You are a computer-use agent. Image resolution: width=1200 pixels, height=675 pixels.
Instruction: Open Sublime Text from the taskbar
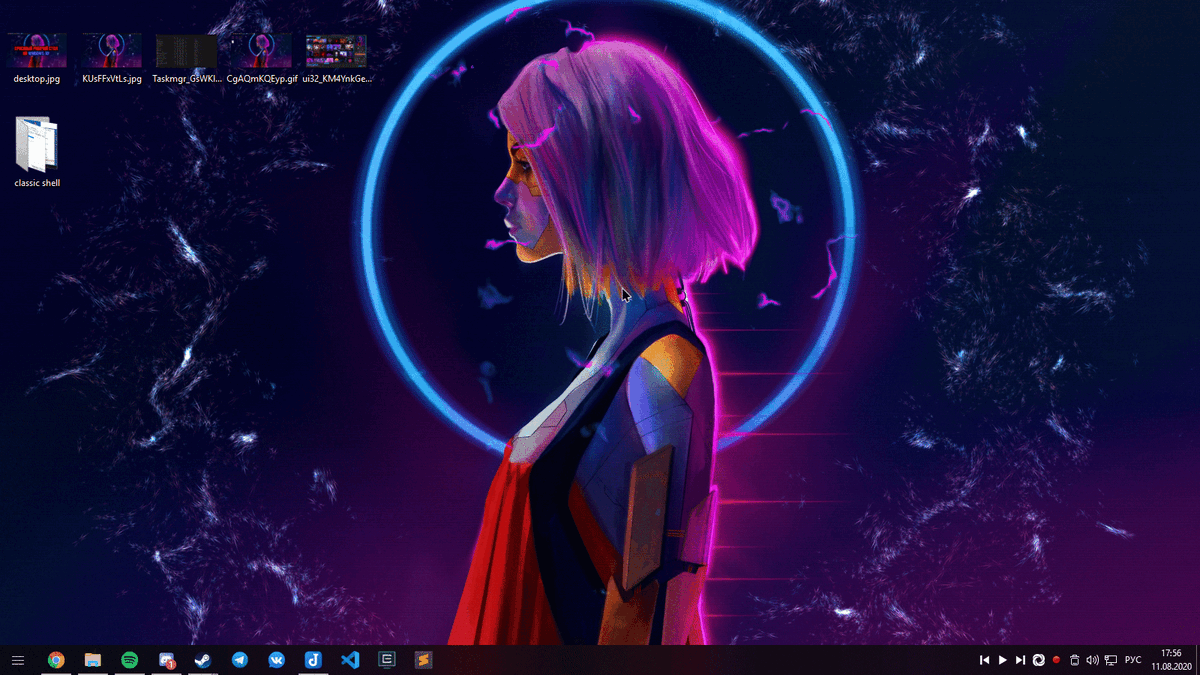[x=423, y=660]
